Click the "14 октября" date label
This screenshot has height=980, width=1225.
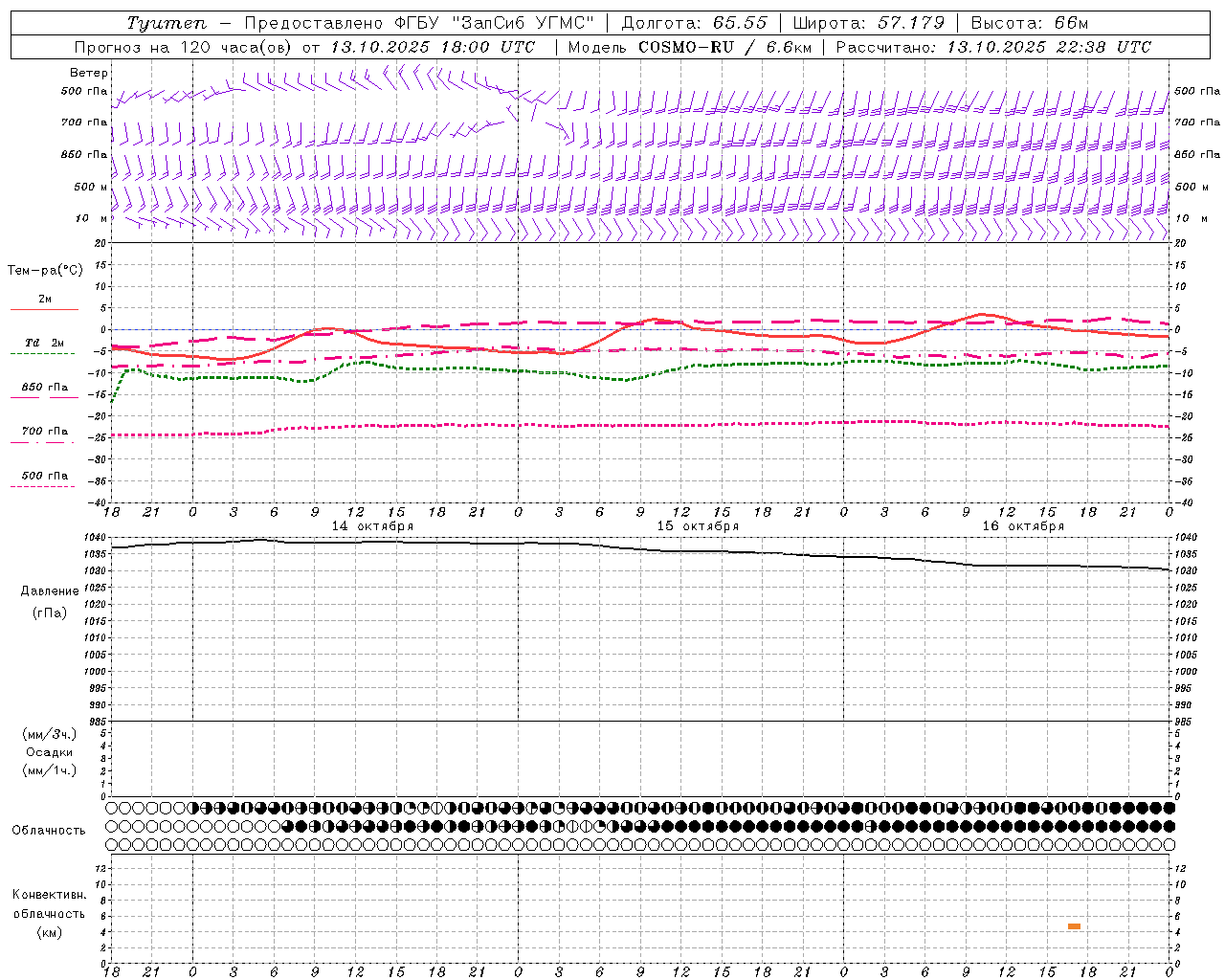(372, 526)
